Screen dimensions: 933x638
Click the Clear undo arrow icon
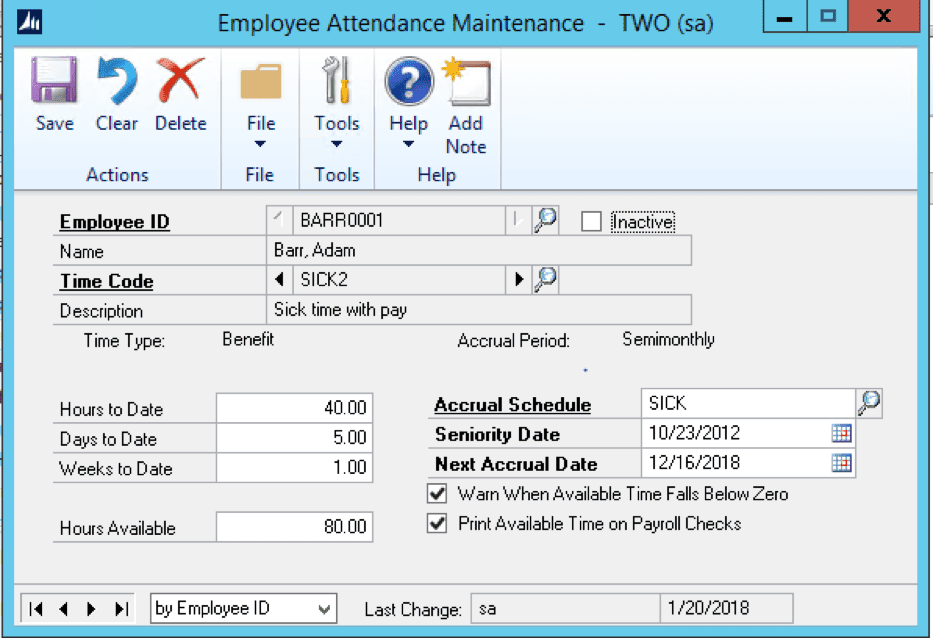click(117, 84)
